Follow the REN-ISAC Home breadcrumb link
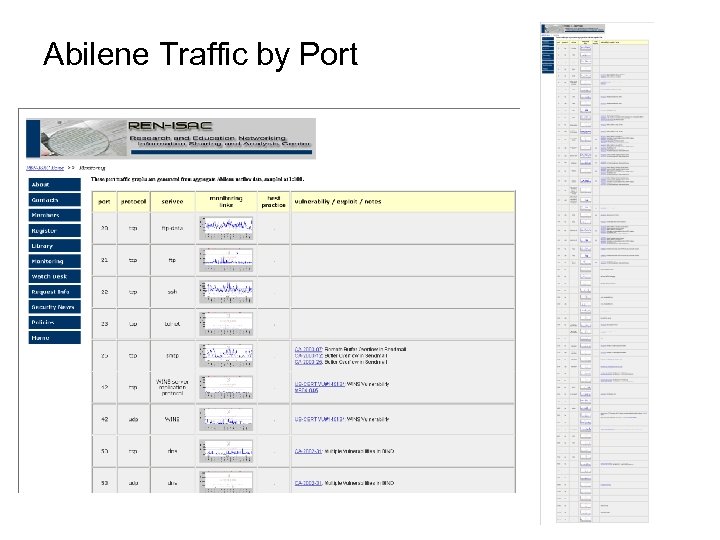The width and height of the screenshot is (720, 540). [45, 168]
